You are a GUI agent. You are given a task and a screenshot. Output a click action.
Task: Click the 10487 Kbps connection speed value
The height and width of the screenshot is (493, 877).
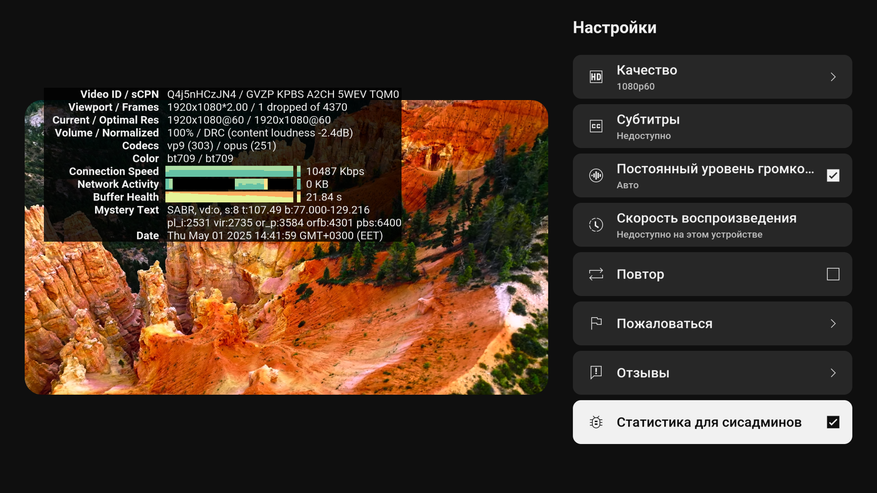pos(335,171)
